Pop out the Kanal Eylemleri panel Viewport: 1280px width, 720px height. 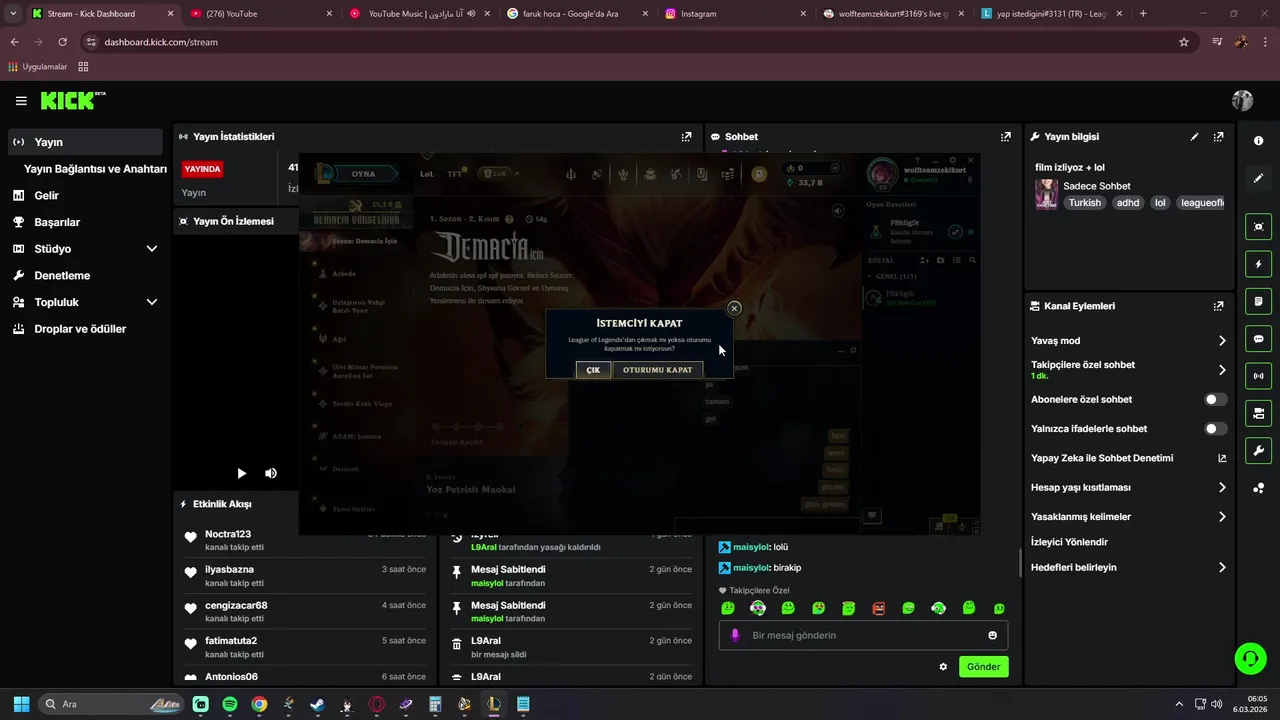click(x=1218, y=306)
